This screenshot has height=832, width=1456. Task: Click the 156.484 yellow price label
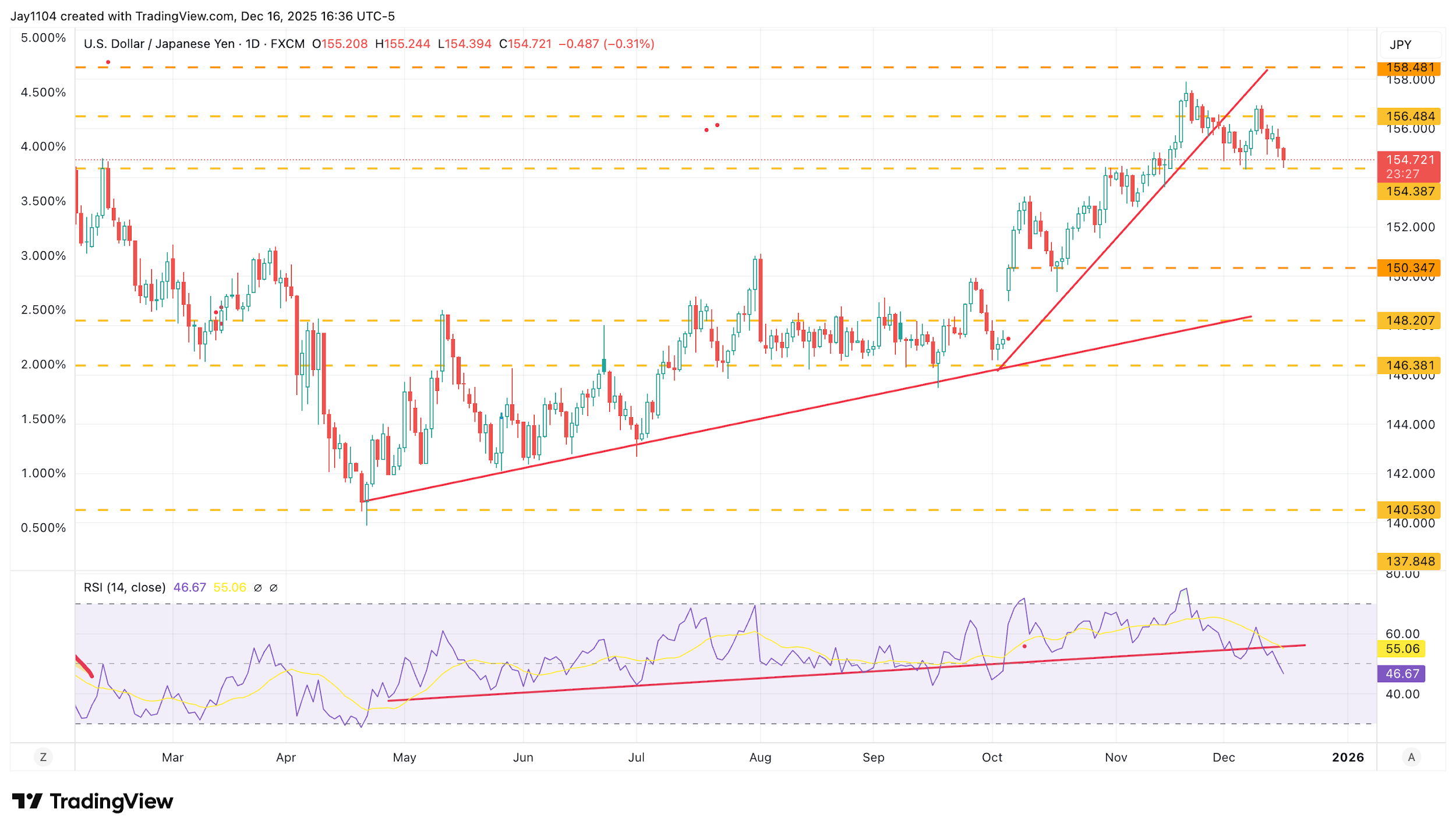pyautogui.click(x=1409, y=117)
